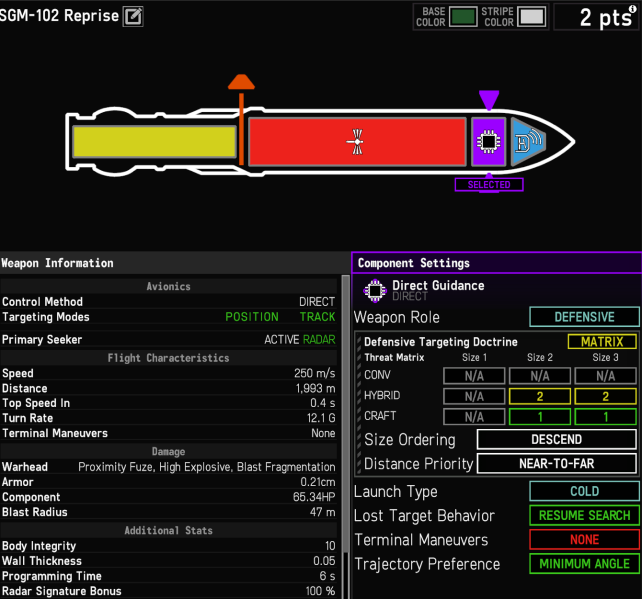Toggle Trajectory Preference MINIMUM ANGLE
Viewport: 642px width, 599px height.
584,564
